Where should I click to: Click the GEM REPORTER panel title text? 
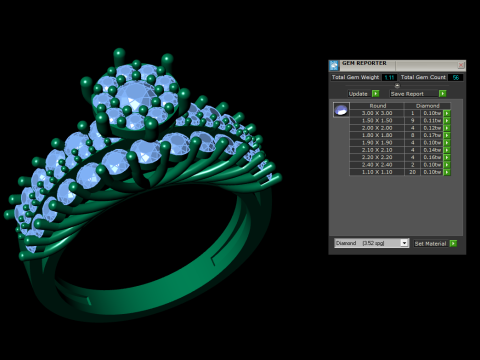click(x=364, y=63)
